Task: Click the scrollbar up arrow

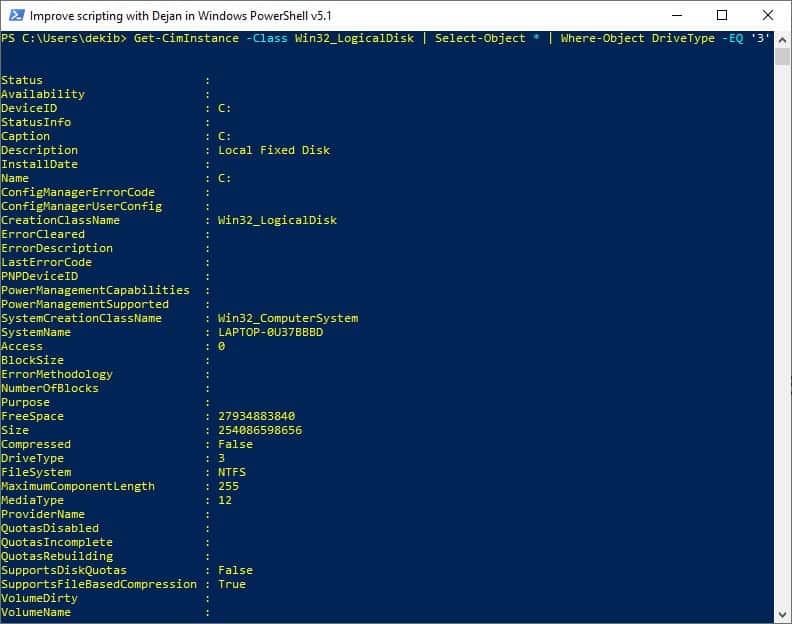Action: click(782, 39)
